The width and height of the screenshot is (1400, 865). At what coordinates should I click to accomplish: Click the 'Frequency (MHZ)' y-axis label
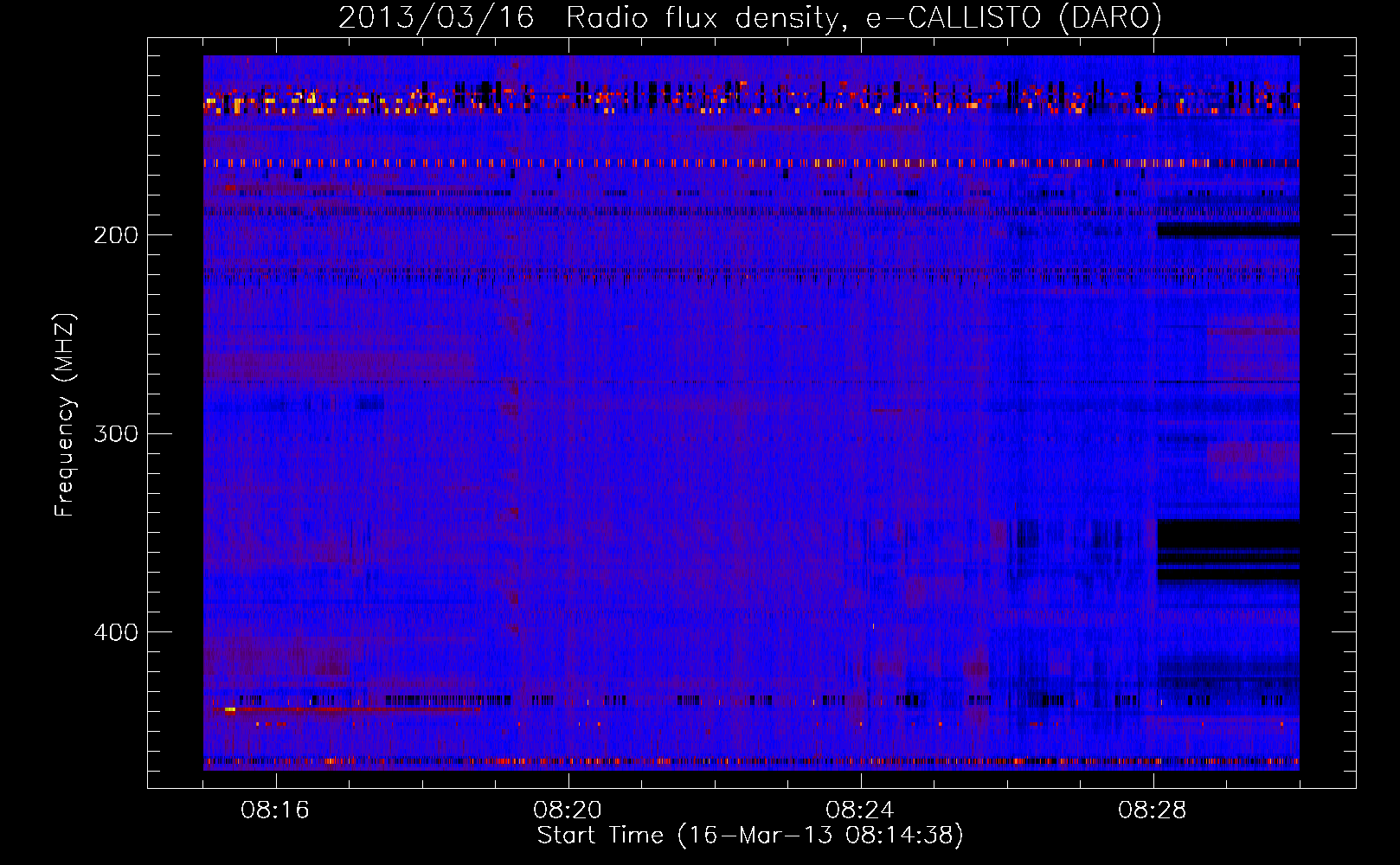pyautogui.click(x=65, y=414)
